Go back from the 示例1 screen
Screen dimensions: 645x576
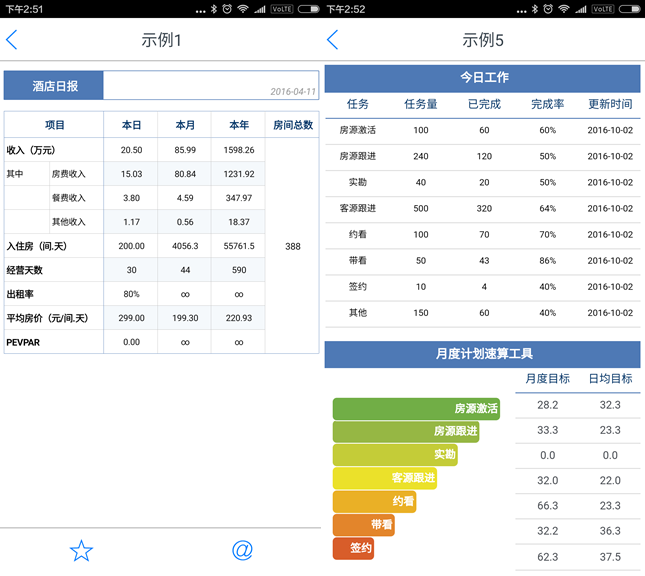[x=12, y=40]
